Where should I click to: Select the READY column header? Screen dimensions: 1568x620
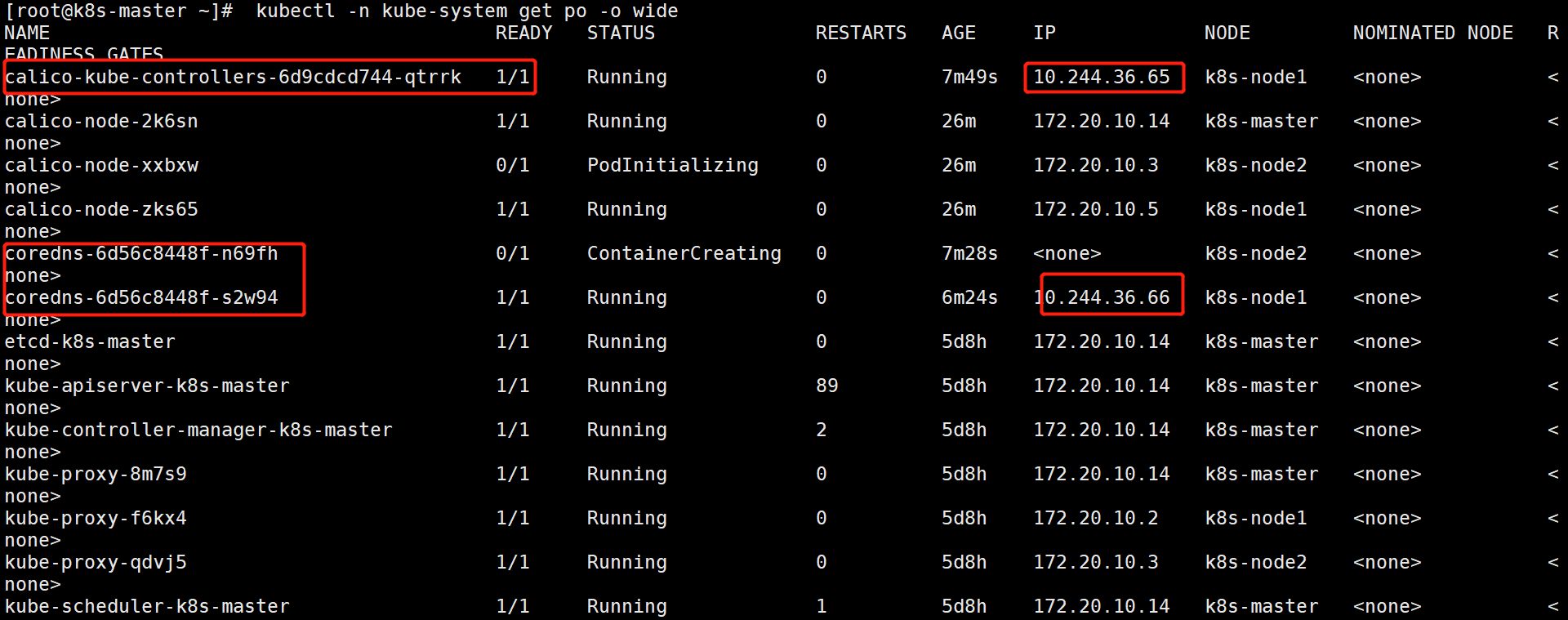pyautogui.click(x=523, y=33)
